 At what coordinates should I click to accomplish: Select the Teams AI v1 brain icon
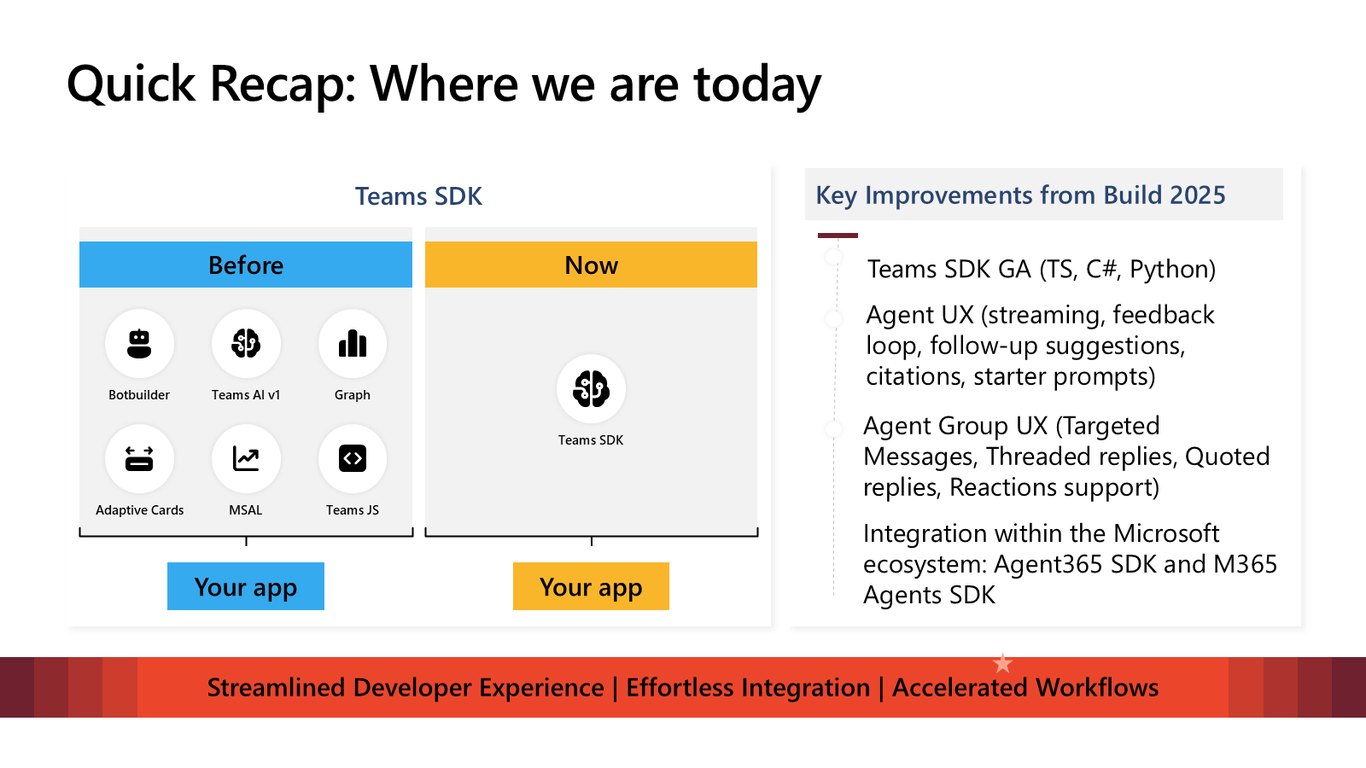click(x=246, y=344)
